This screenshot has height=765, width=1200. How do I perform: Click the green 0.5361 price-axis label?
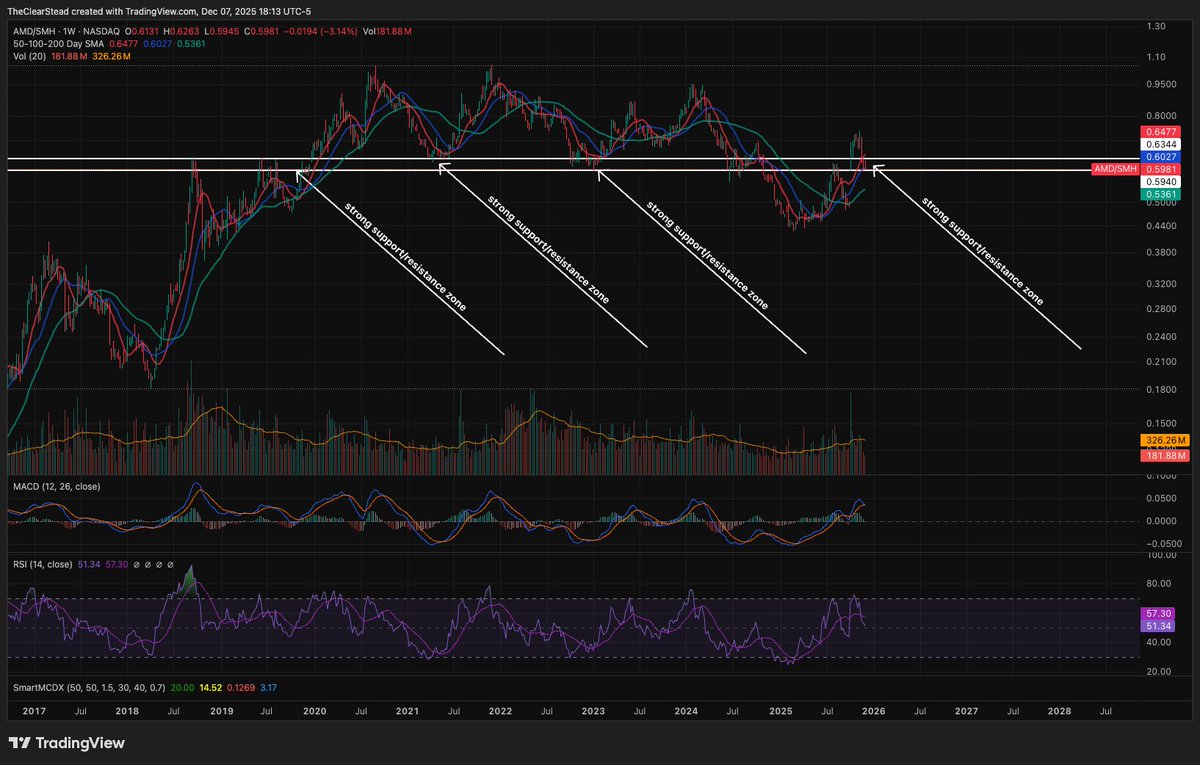1159,195
